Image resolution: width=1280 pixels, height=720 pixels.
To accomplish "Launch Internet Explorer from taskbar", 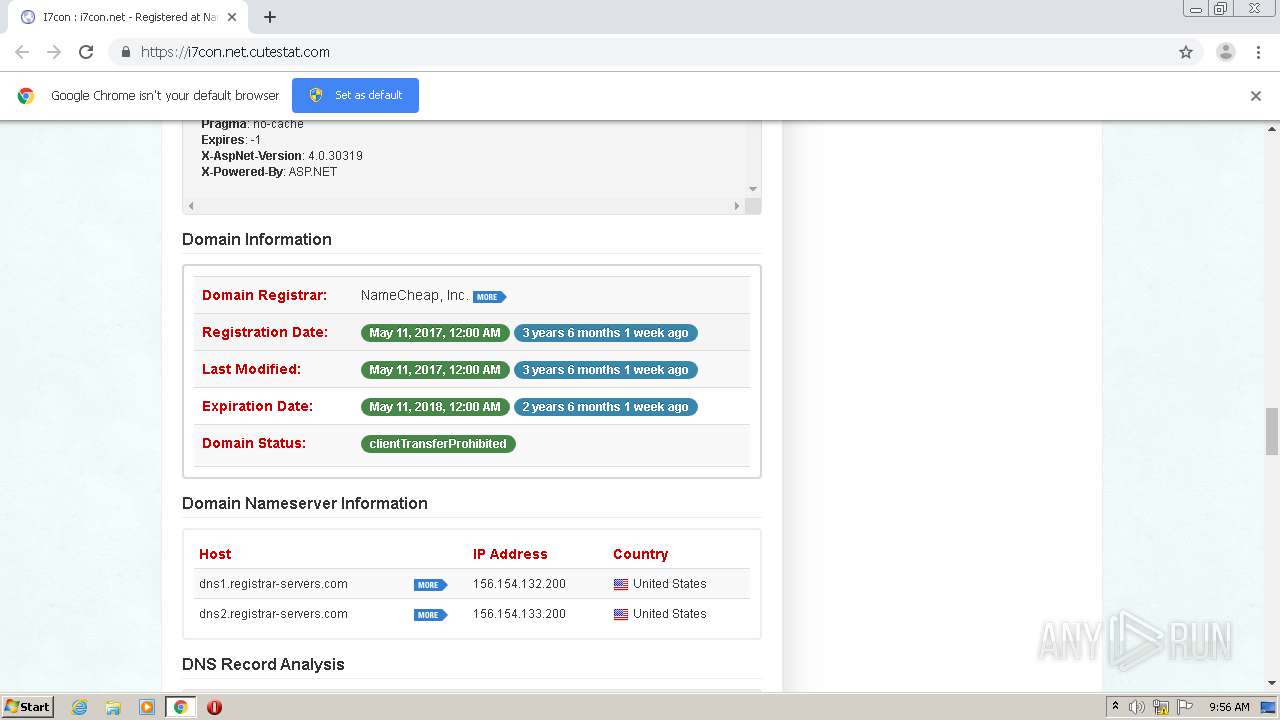I will coord(79,707).
